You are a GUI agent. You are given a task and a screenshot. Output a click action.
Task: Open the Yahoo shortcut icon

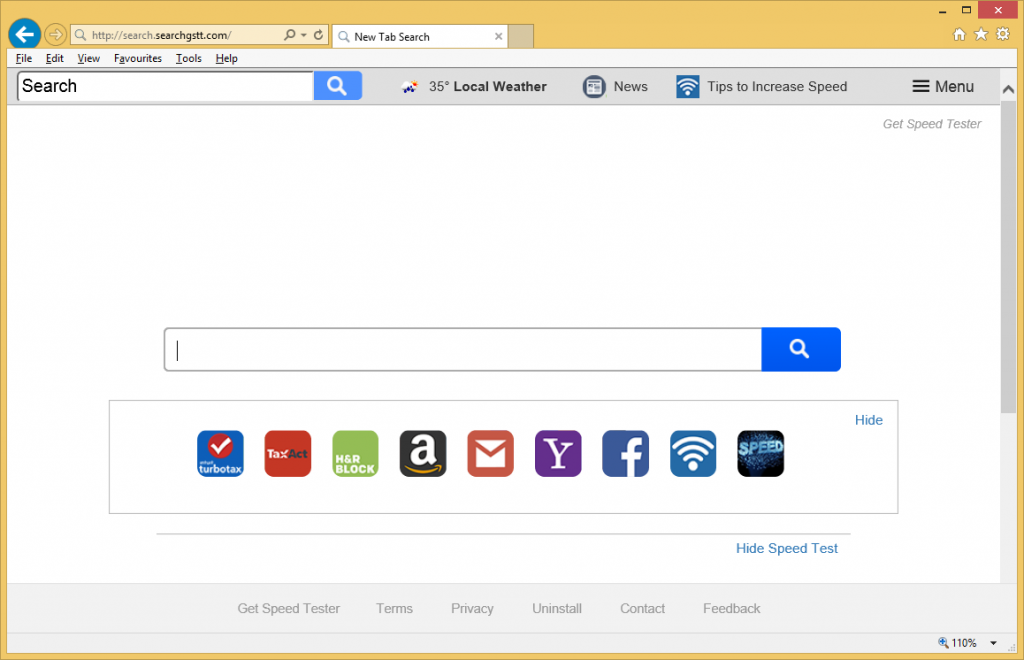pos(558,453)
